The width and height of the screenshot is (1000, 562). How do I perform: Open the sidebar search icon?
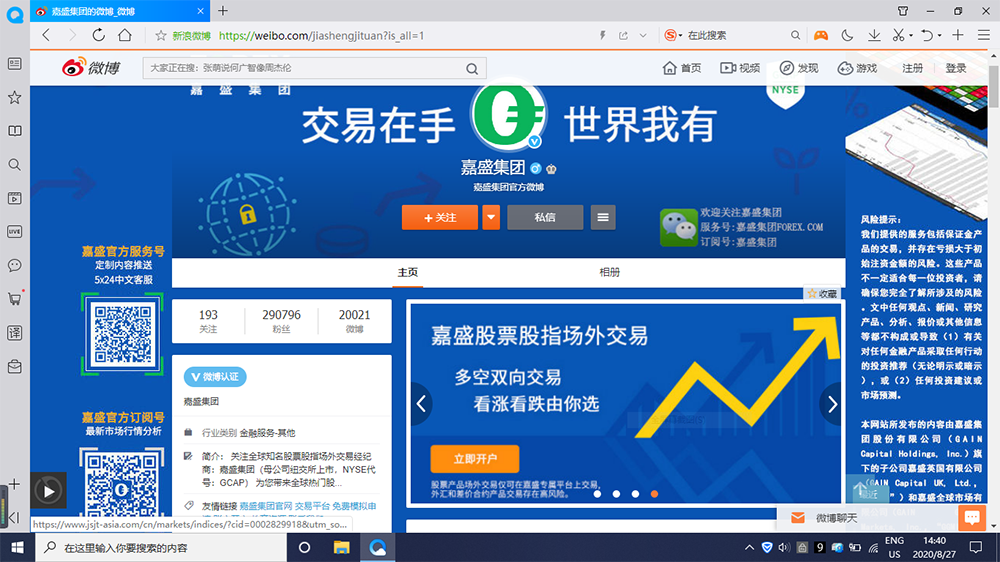14,165
